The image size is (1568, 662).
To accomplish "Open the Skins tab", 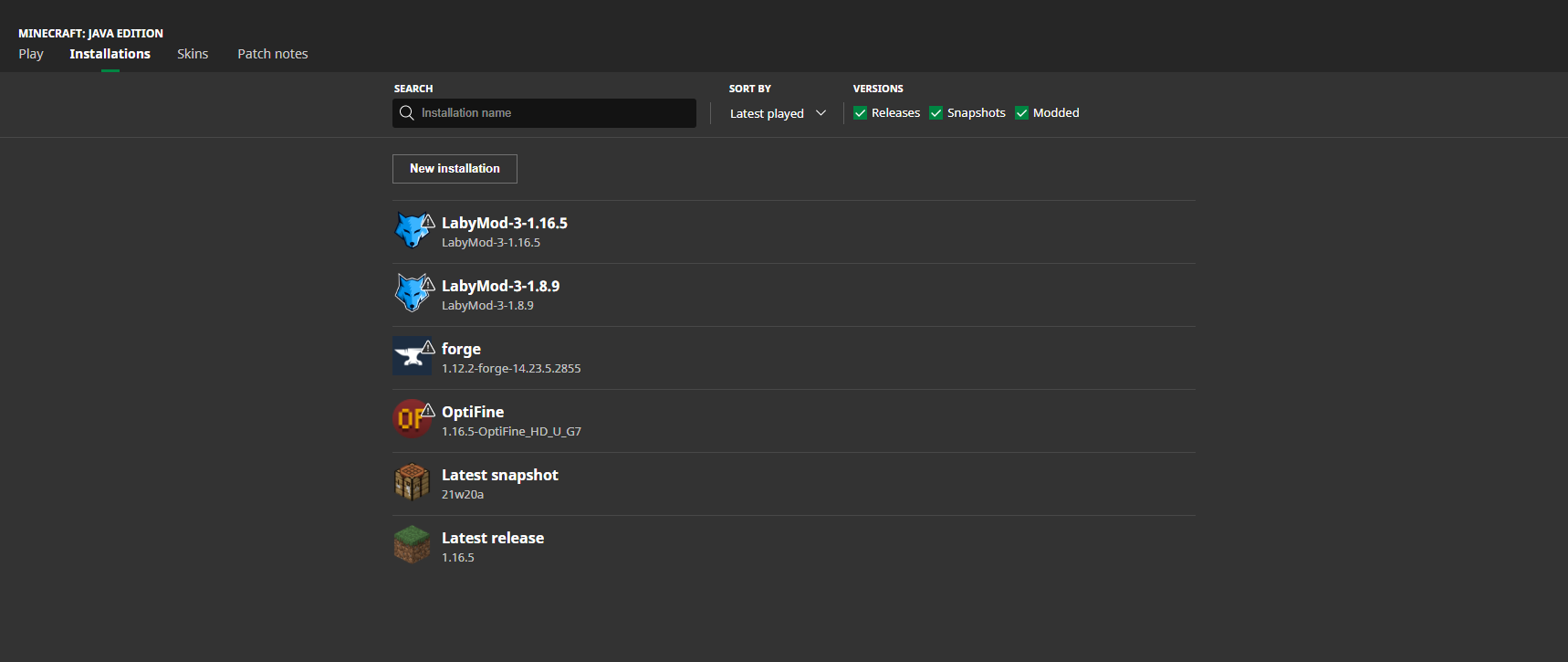I will (x=193, y=54).
